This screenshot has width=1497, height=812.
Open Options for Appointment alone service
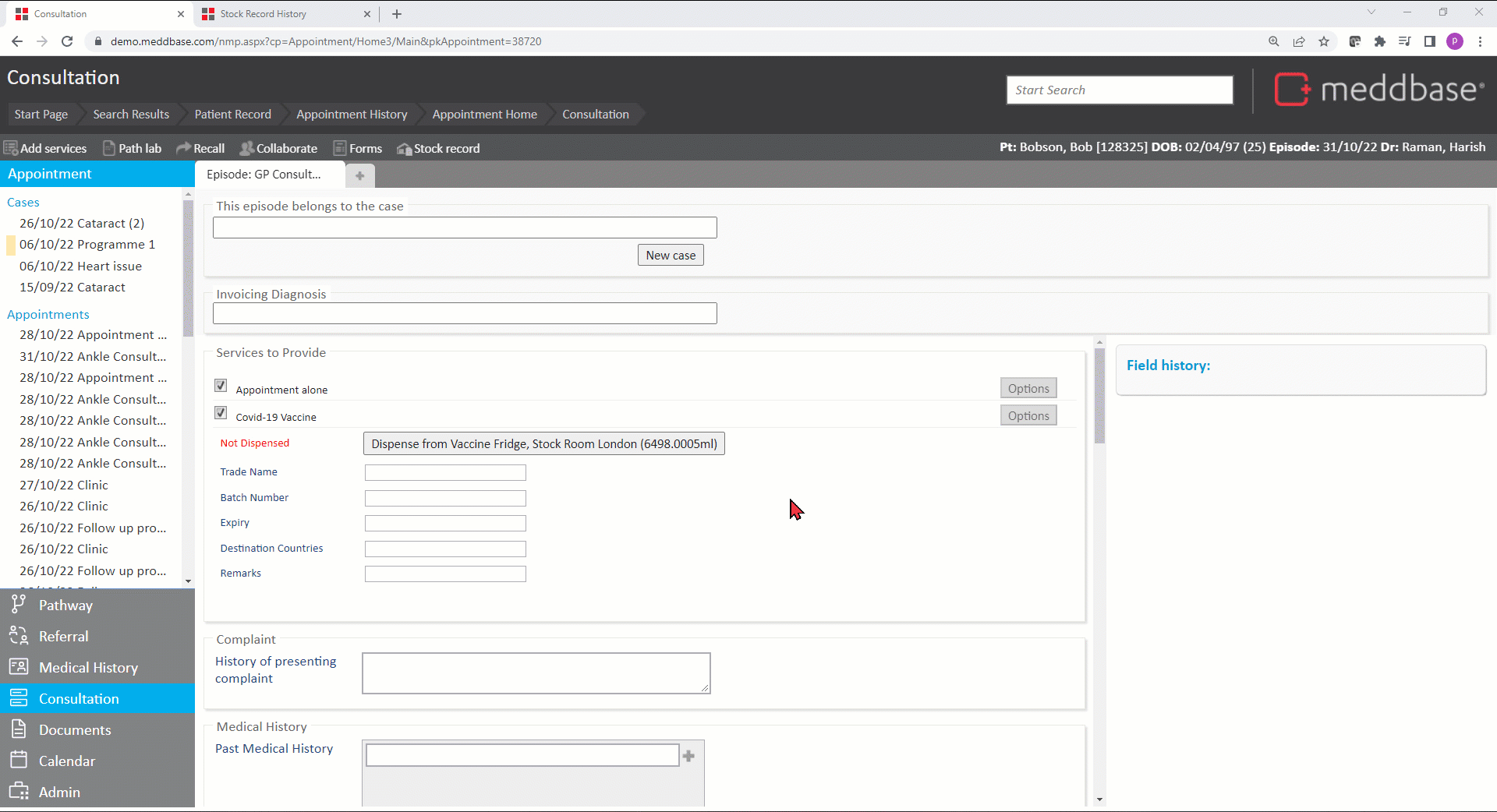[1028, 388]
